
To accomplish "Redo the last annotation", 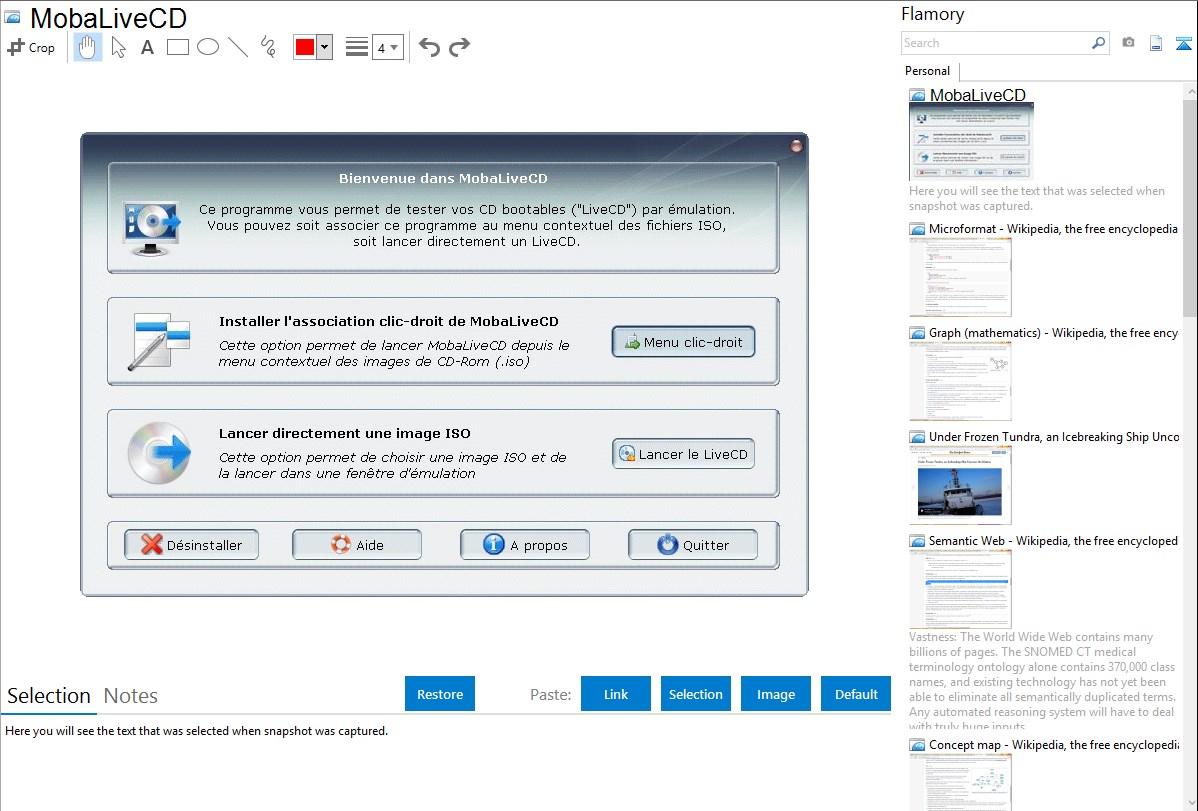I will tap(459, 47).
